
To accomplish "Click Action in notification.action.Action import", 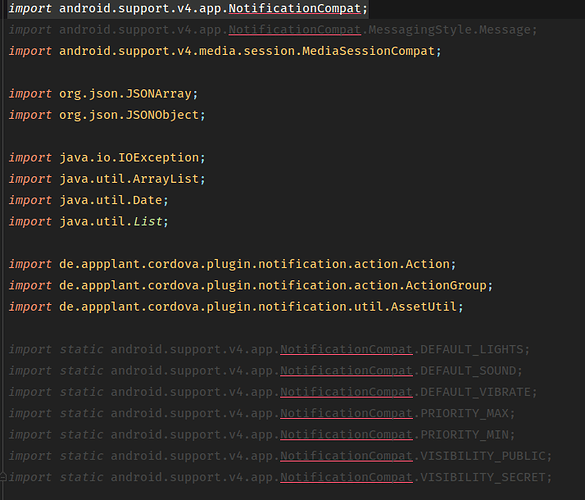I will coord(428,264).
